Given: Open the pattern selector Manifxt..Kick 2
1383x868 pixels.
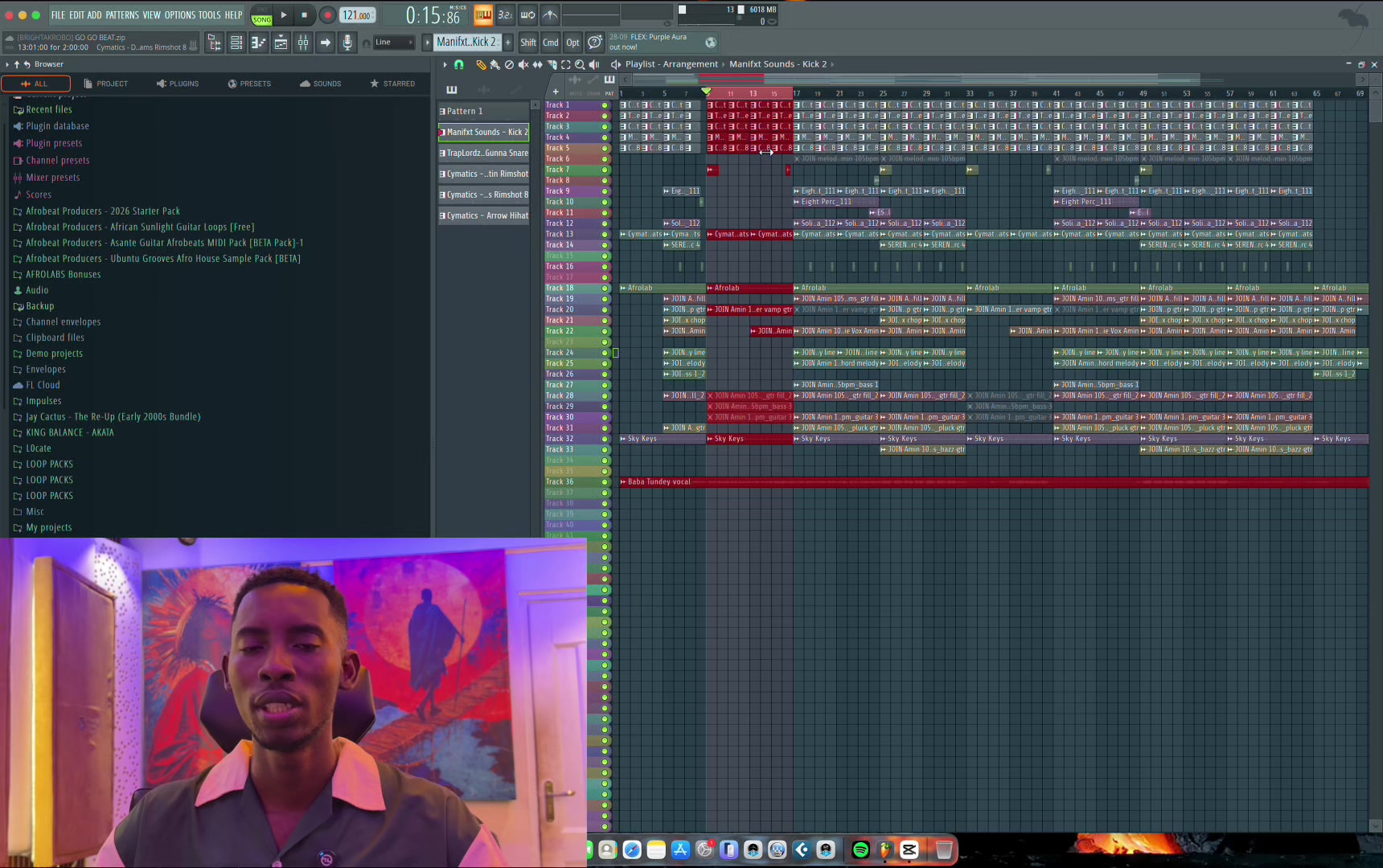Looking at the screenshot, I should click(x=466, y=42).
